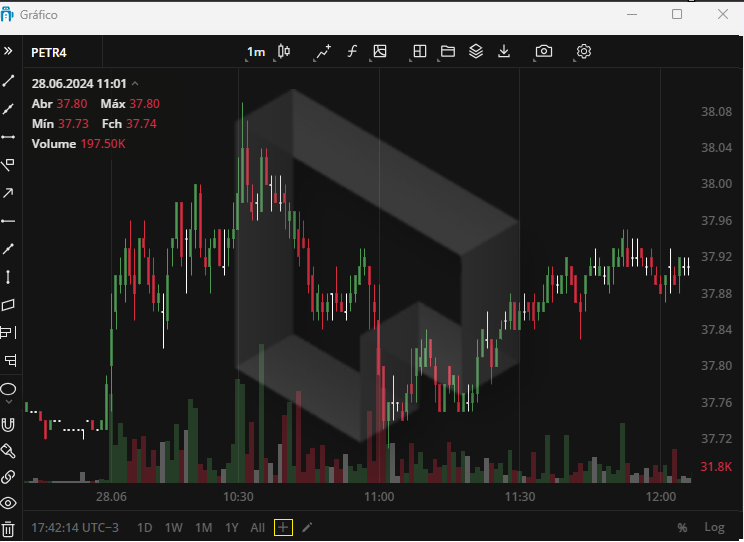This screenshot has height=542, width=744.
Task: Select the All range button
Action: tap(258, 528)
